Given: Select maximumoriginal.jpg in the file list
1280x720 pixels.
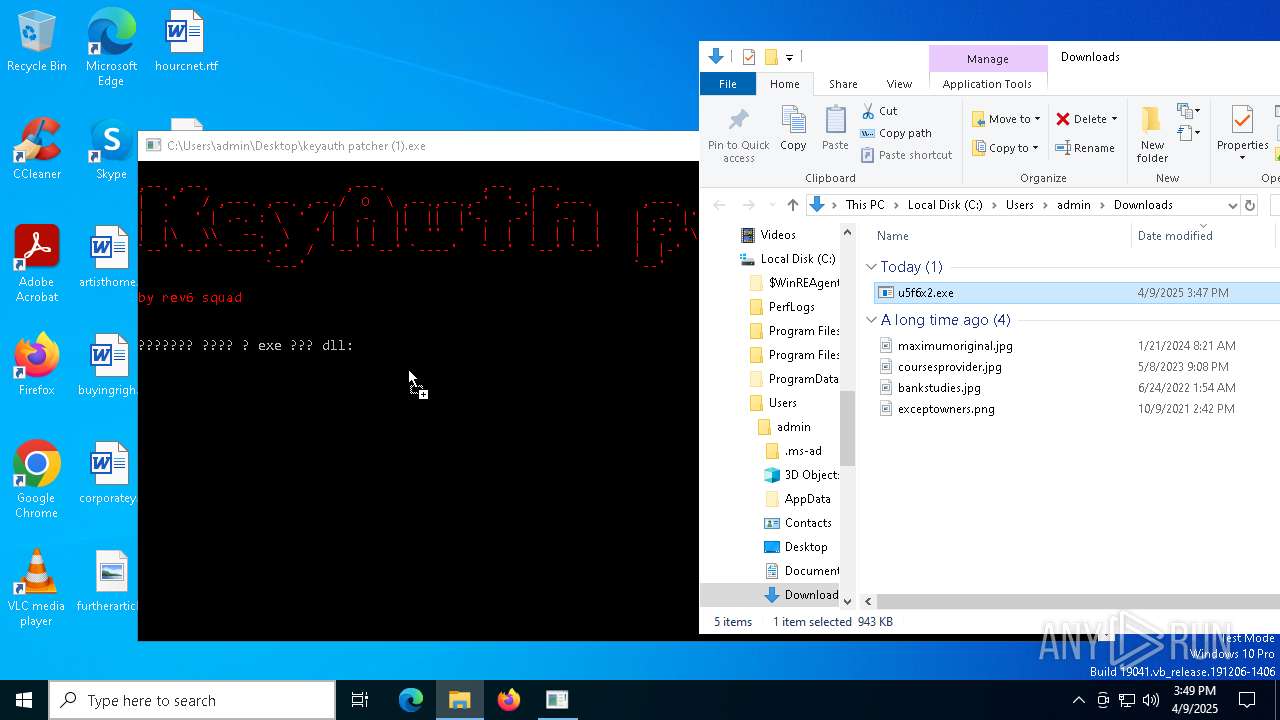Looking at the screenshot, I should click(x=955, y=346).
